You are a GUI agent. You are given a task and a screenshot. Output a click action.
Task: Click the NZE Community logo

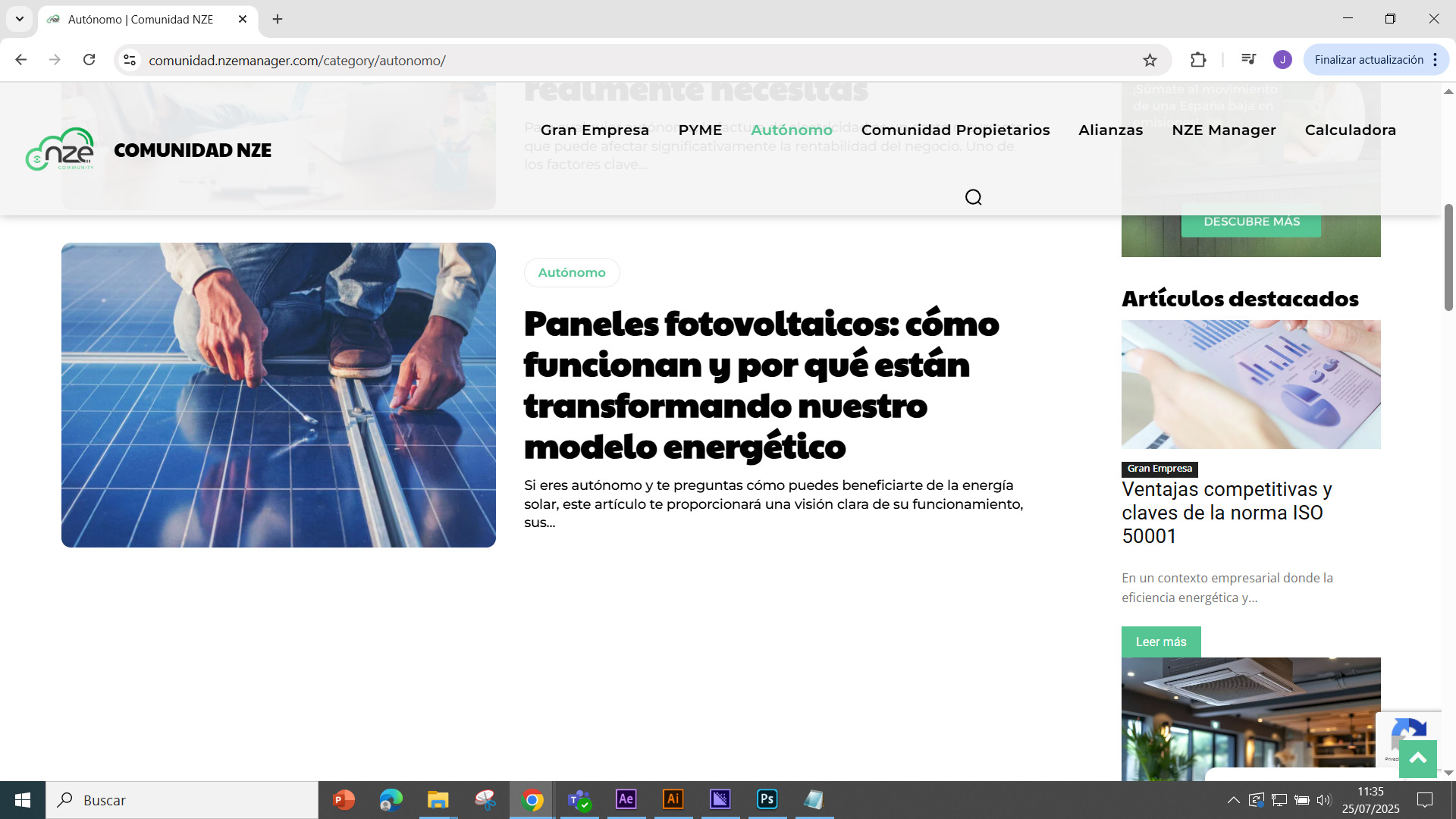pyautogui.click(x=60, y=149)
